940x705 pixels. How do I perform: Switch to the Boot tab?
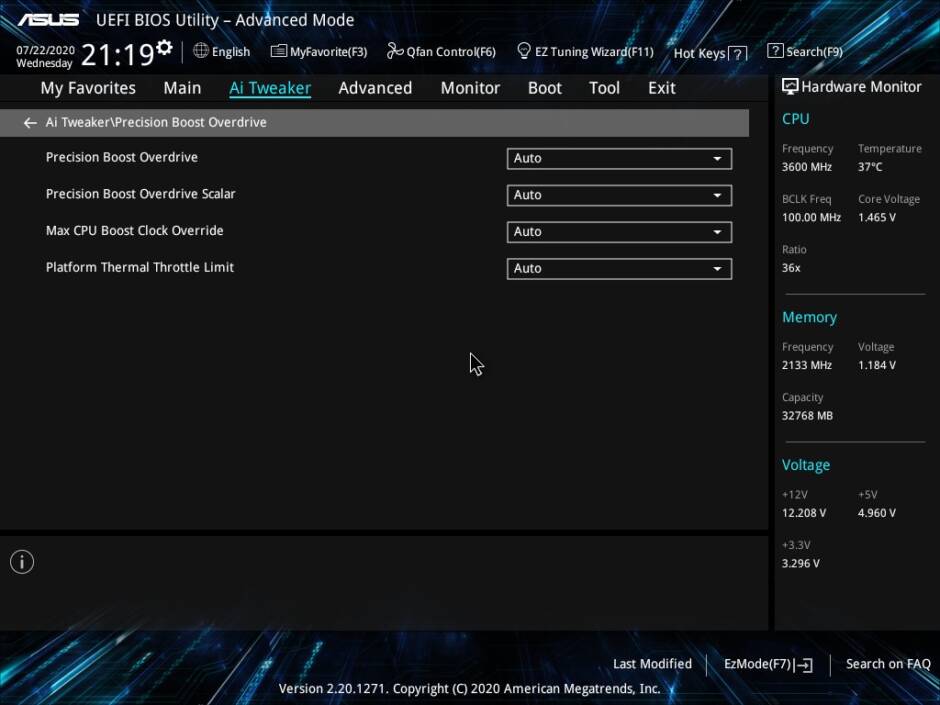544,88
